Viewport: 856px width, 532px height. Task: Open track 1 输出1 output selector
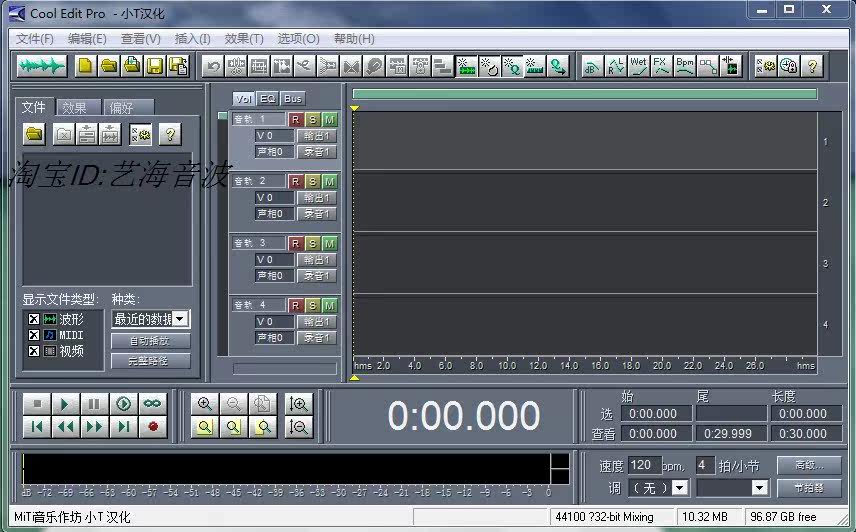317,136
